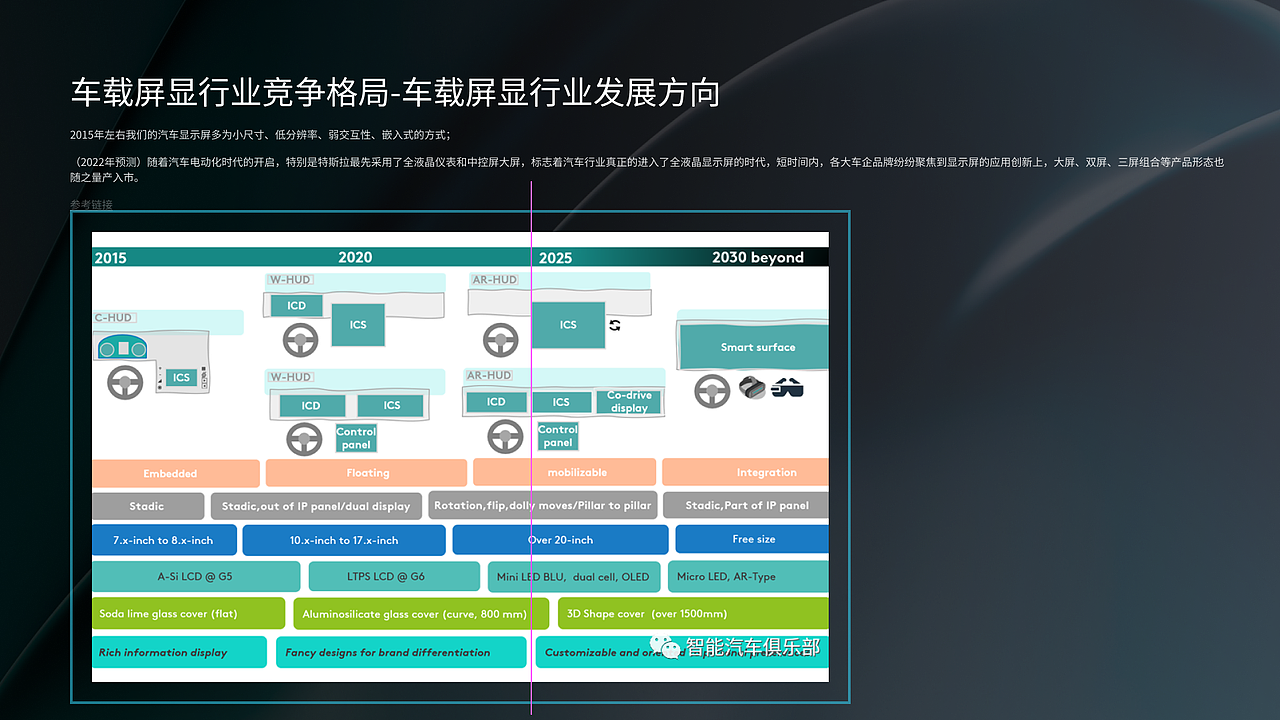Click the Rich information display block
This screenshot has height=720, width=1280.
tap(180, 652)
